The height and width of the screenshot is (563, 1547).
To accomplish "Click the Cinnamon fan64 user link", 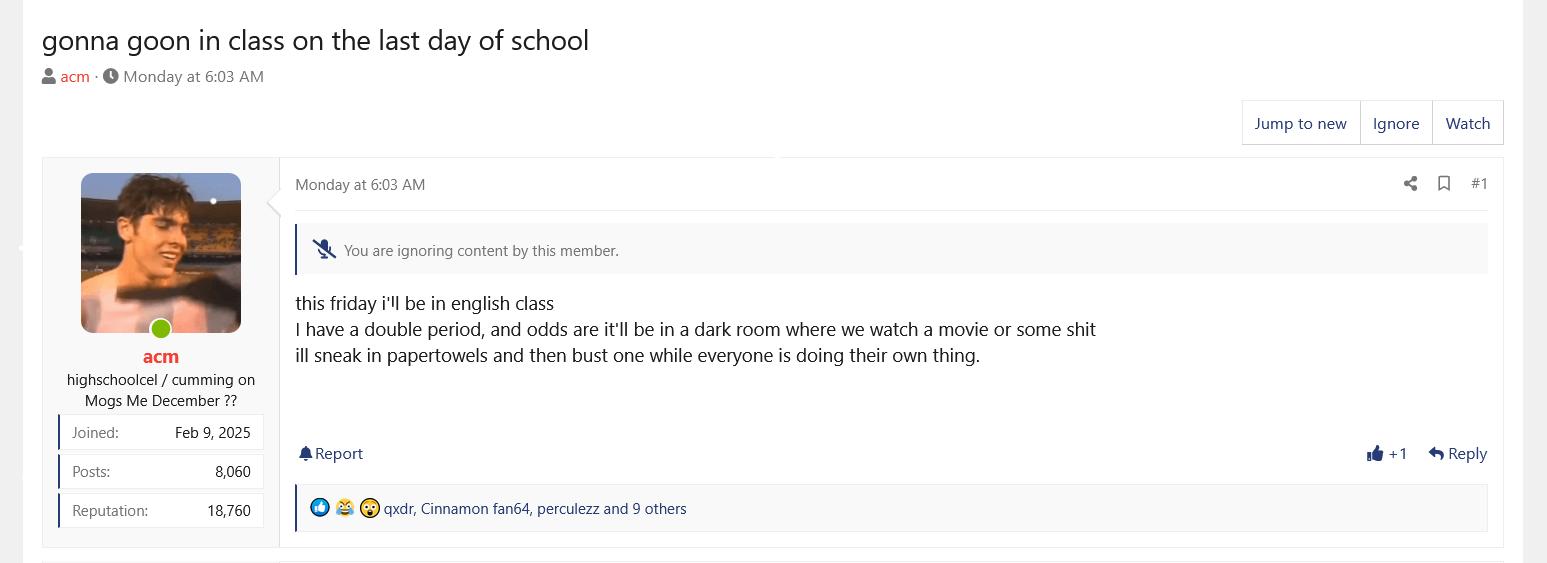I will coord(474,509).
